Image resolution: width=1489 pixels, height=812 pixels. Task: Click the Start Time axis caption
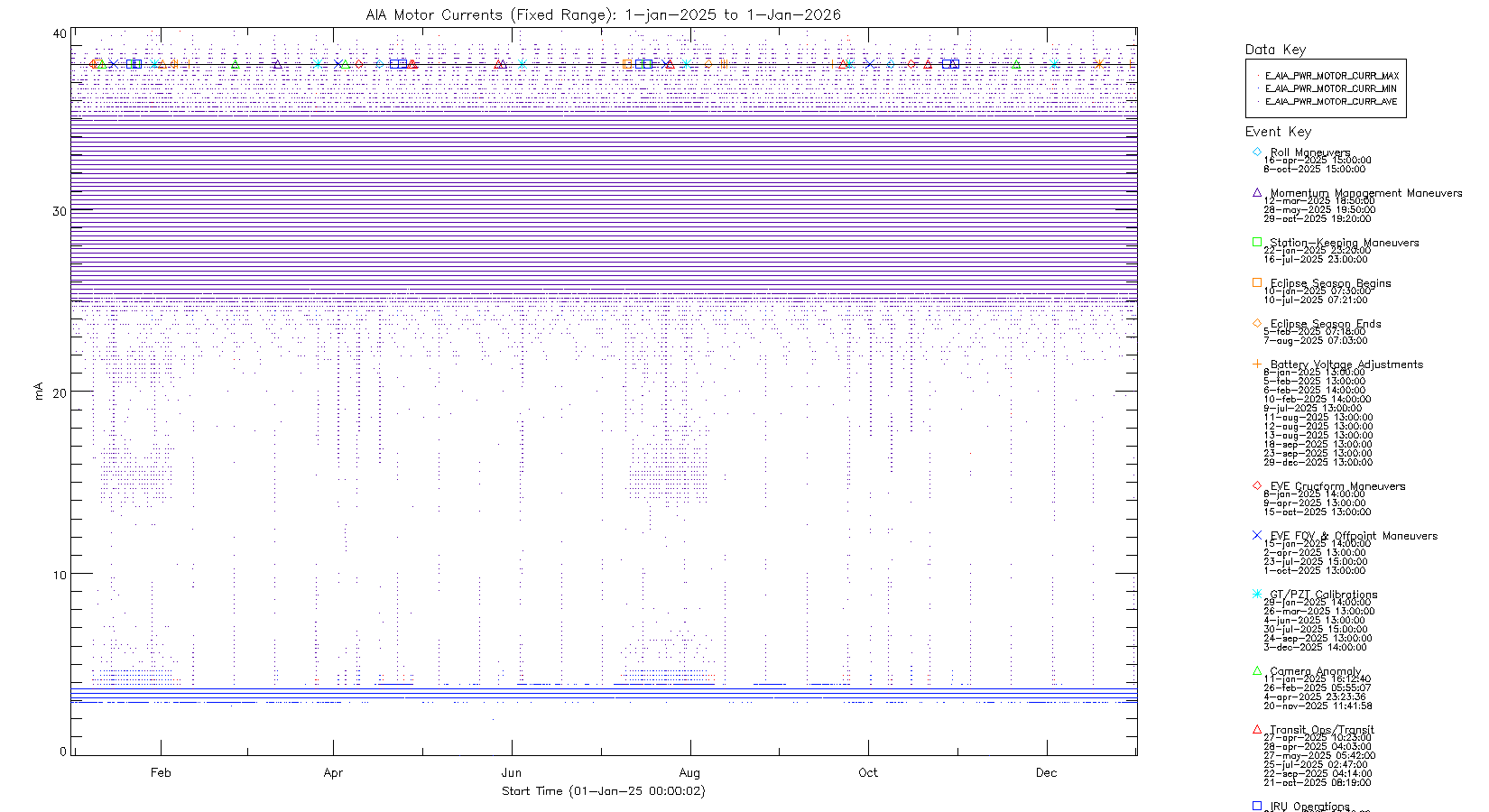click(x=603, y=790)
